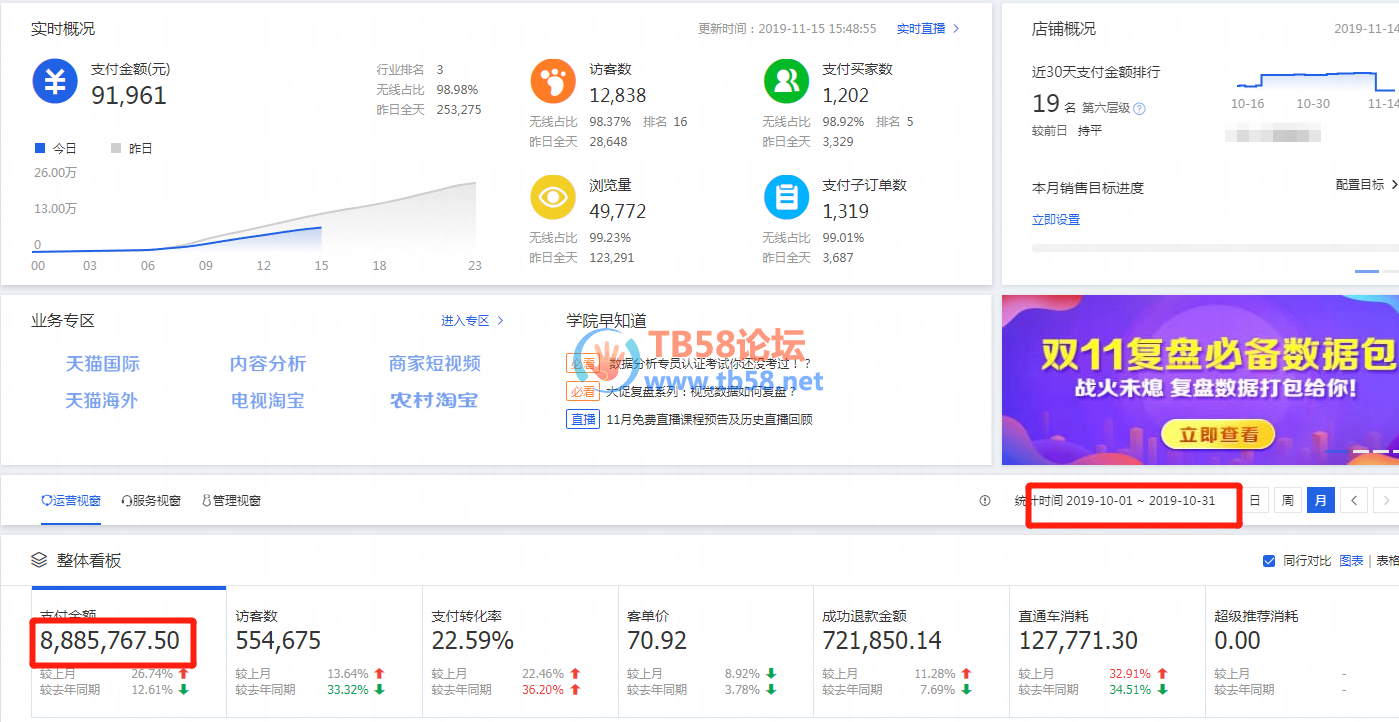Select the 成功退款金额 metric card
Viewport: 1399px width, 722px height.
point(913,651)
